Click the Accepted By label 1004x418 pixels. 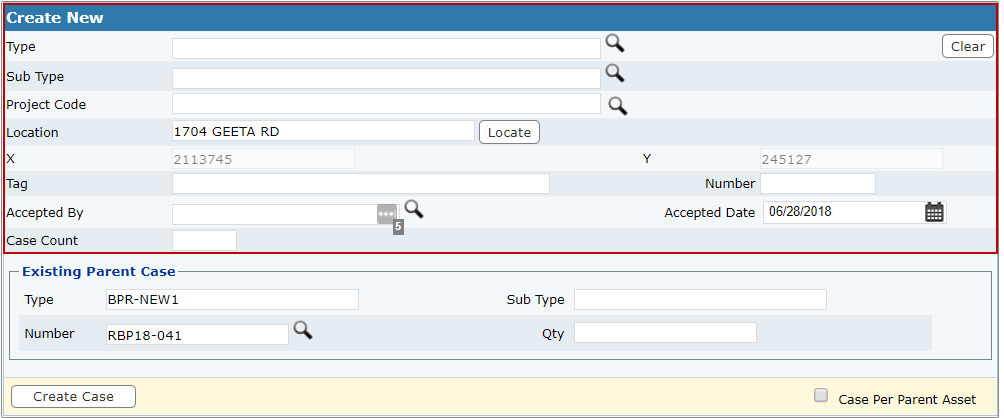[x=45, y=213]
